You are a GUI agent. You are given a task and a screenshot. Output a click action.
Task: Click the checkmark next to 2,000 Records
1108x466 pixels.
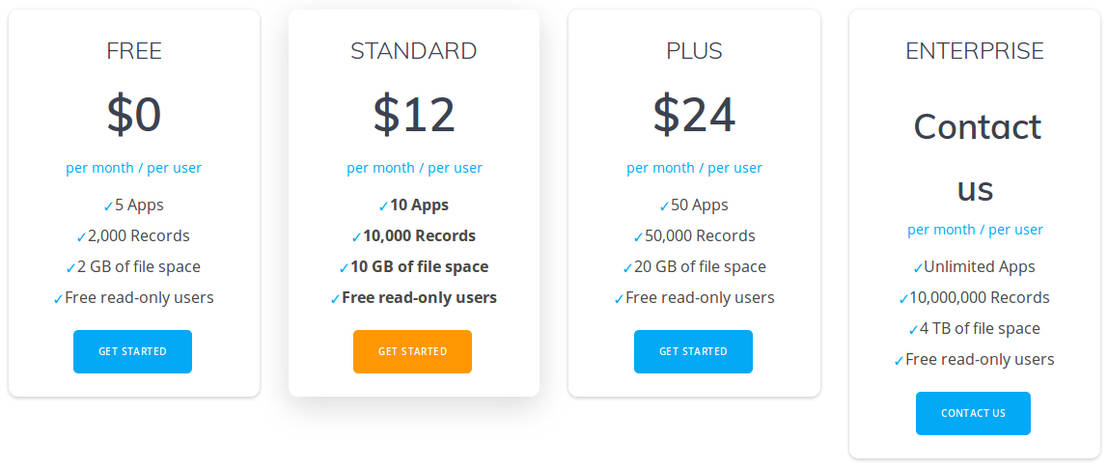tap(81, 237)
